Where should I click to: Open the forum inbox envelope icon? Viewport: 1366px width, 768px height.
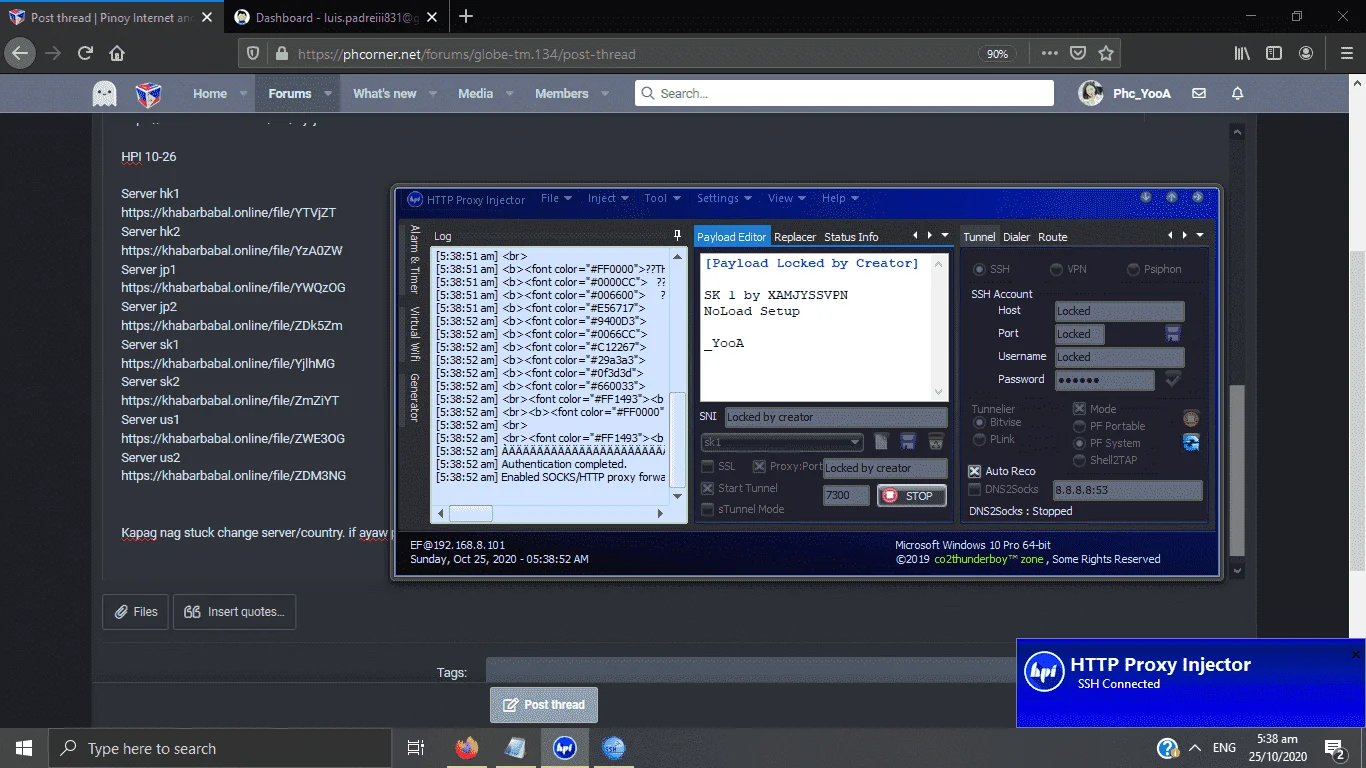[x=1199, y=93]
